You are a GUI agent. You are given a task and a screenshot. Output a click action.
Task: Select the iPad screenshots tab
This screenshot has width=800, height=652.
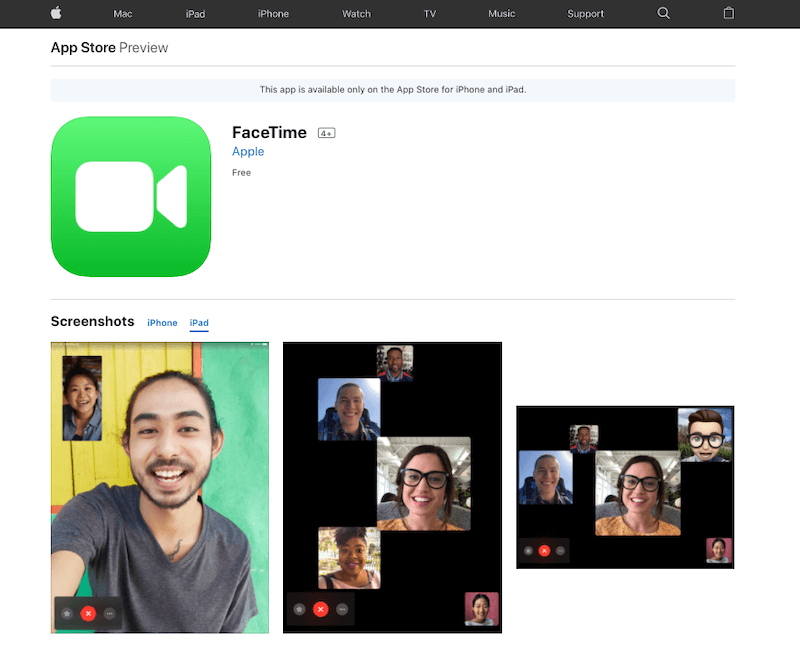click(199, 323)
